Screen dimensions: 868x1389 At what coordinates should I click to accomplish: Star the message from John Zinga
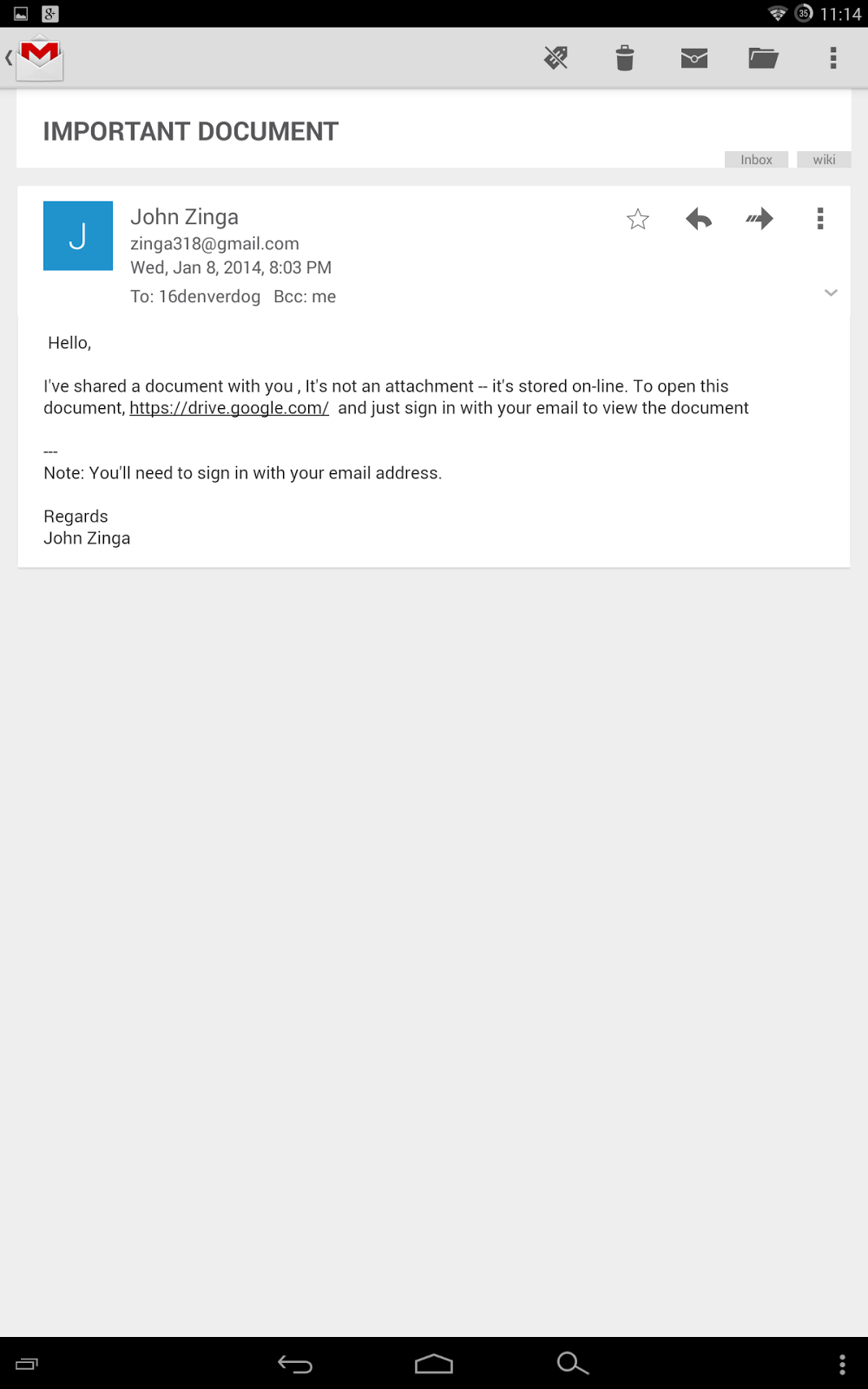point(638,219)
